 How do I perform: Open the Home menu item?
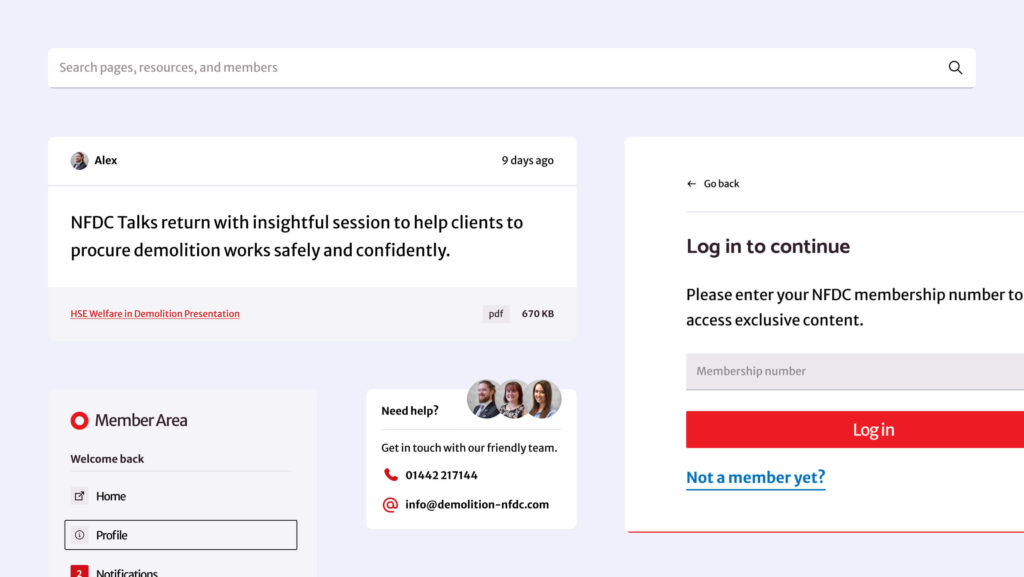pyautogui.click(x=181, y=496)
